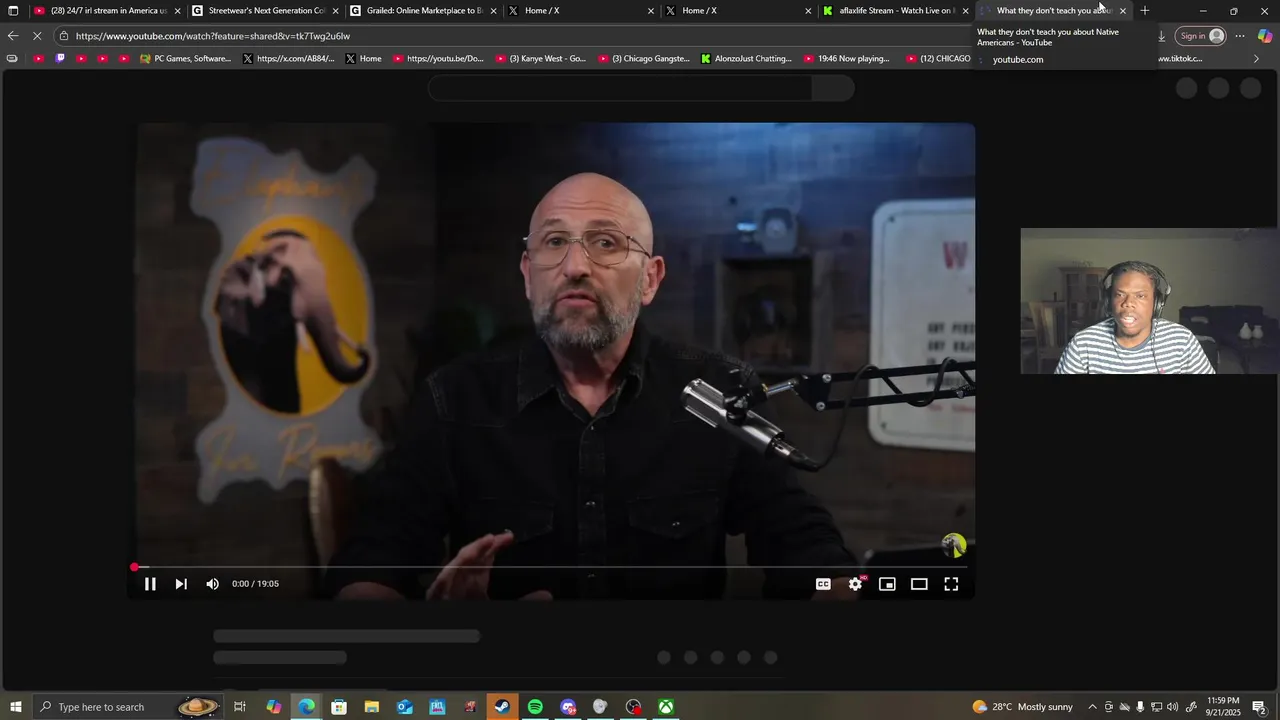1280x720 pixels.
Task: Open system volume speaker in tray
Action: click(1172, 707)
